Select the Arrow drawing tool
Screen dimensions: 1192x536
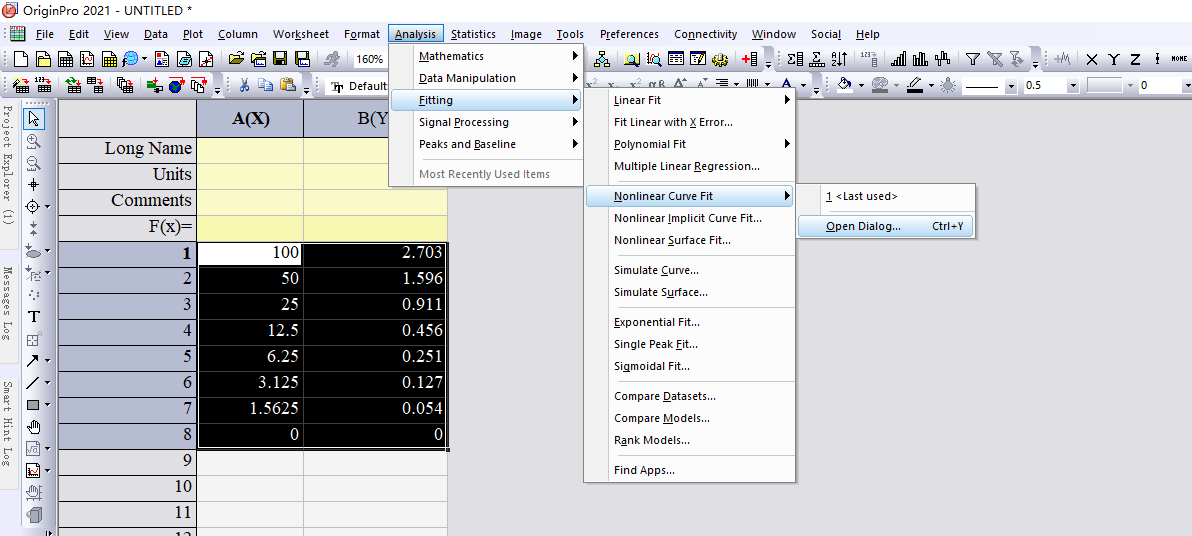33,360
